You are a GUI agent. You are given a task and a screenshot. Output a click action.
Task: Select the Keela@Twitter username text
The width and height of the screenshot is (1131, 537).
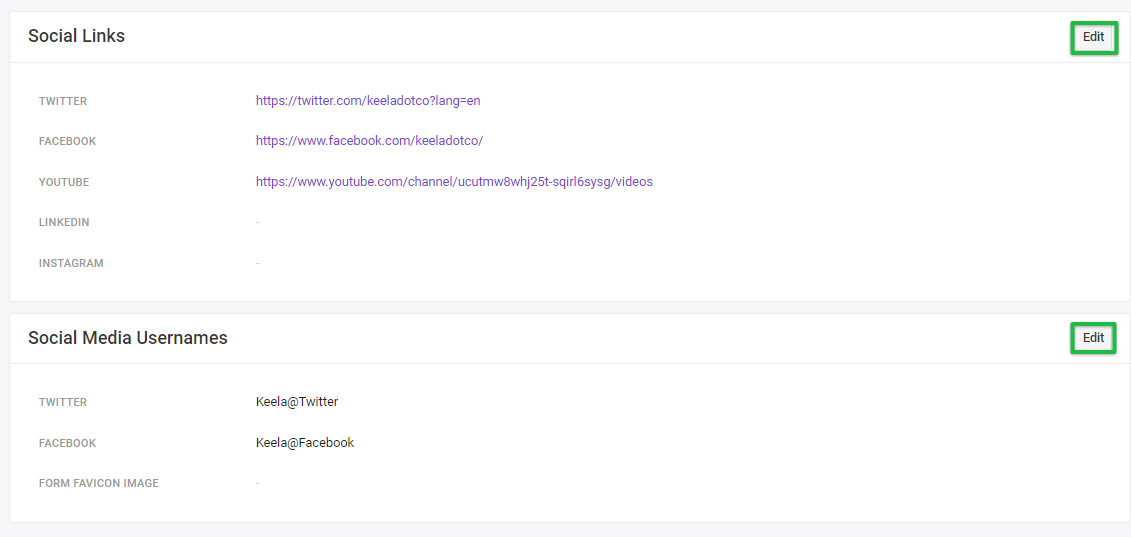[297, 401]
